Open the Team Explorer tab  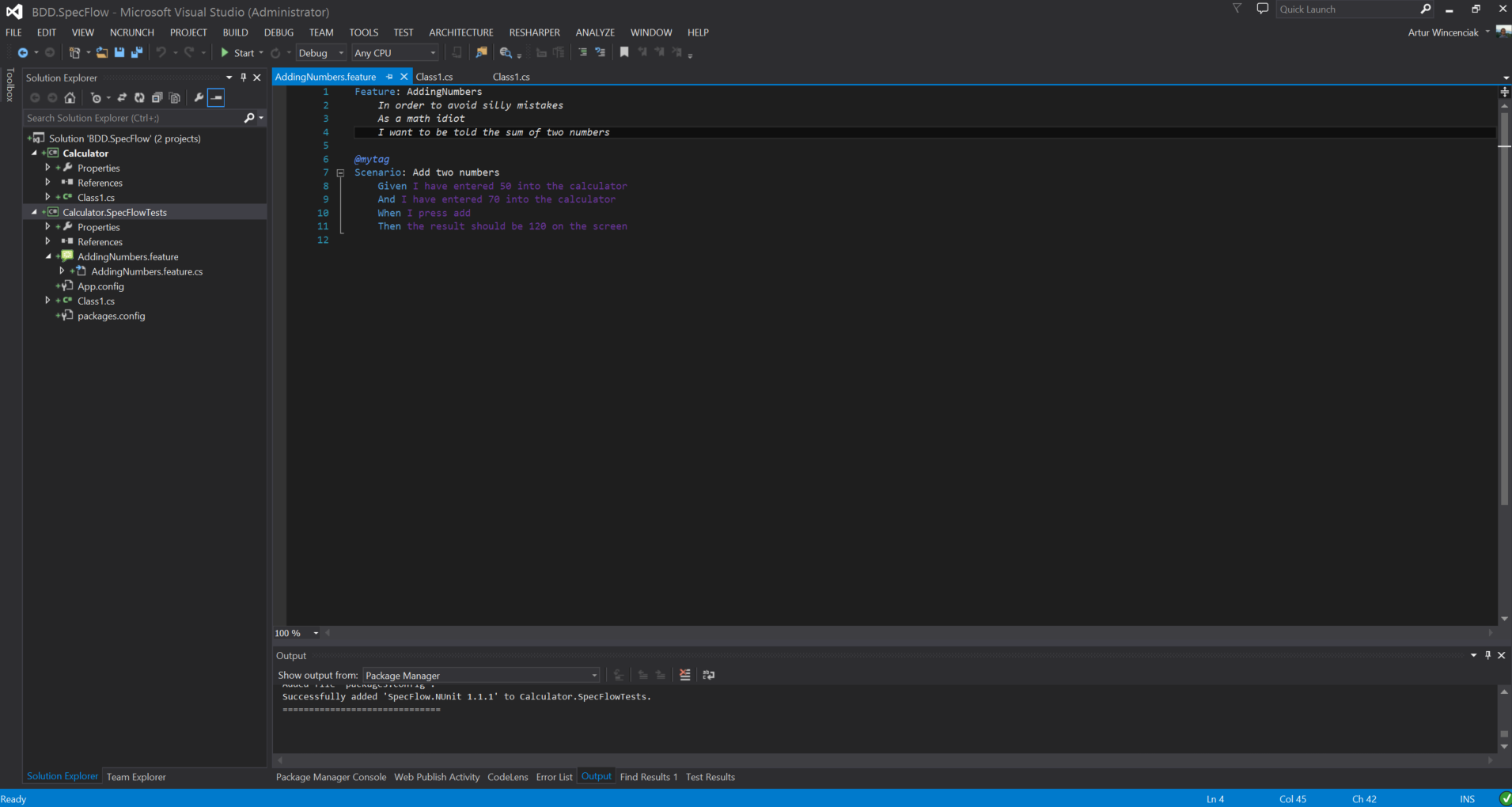coord(136,777)
